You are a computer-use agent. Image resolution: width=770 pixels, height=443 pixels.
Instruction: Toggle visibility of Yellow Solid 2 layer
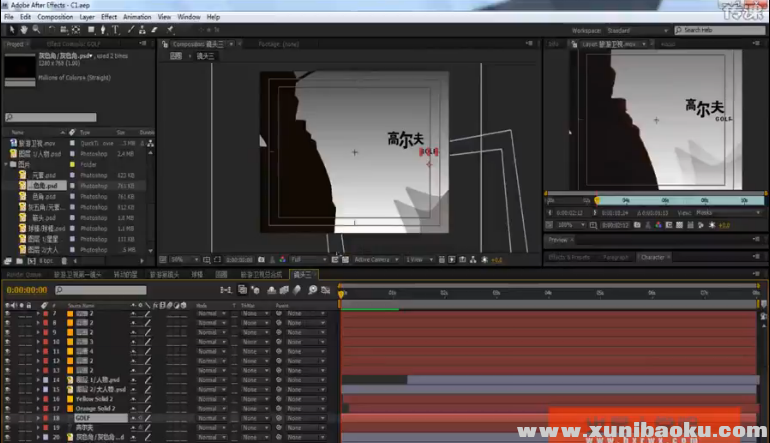(8, 399)
